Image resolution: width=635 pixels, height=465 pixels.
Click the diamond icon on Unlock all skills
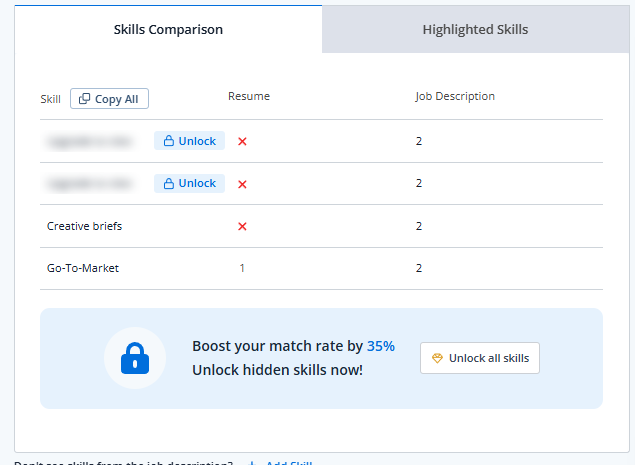tap(437, 358)
